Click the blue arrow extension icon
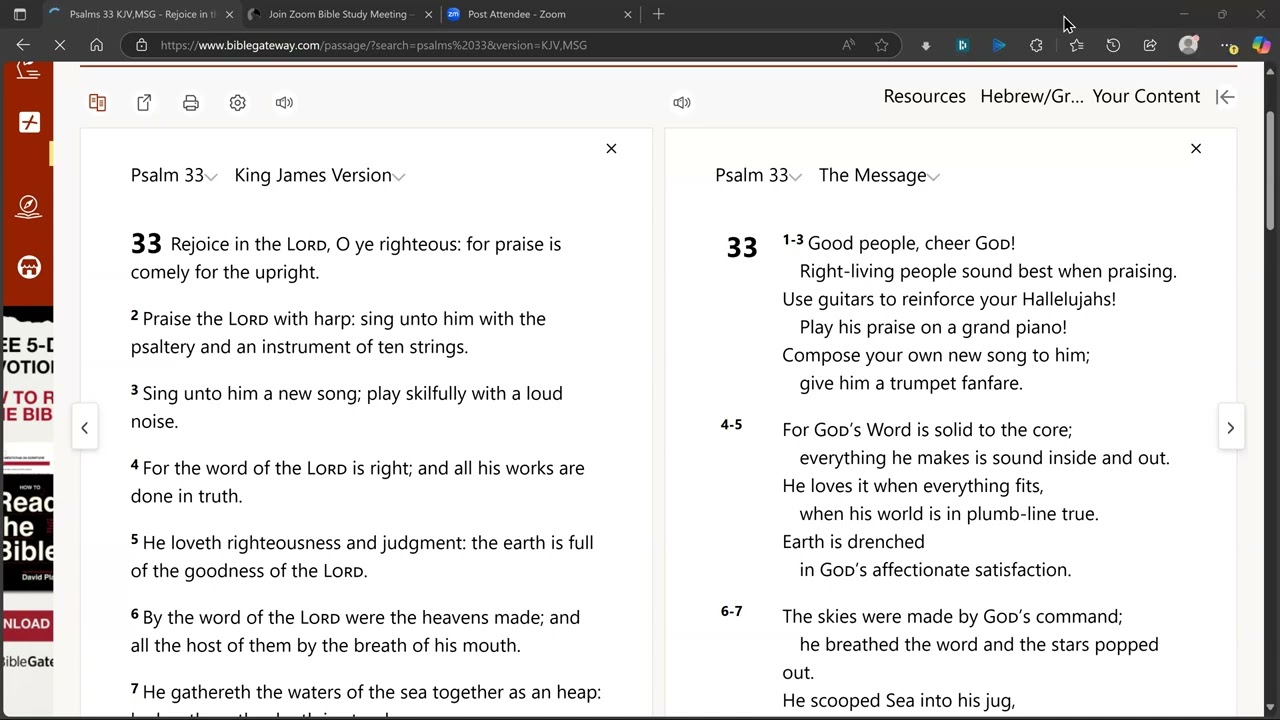 (999, 45)
